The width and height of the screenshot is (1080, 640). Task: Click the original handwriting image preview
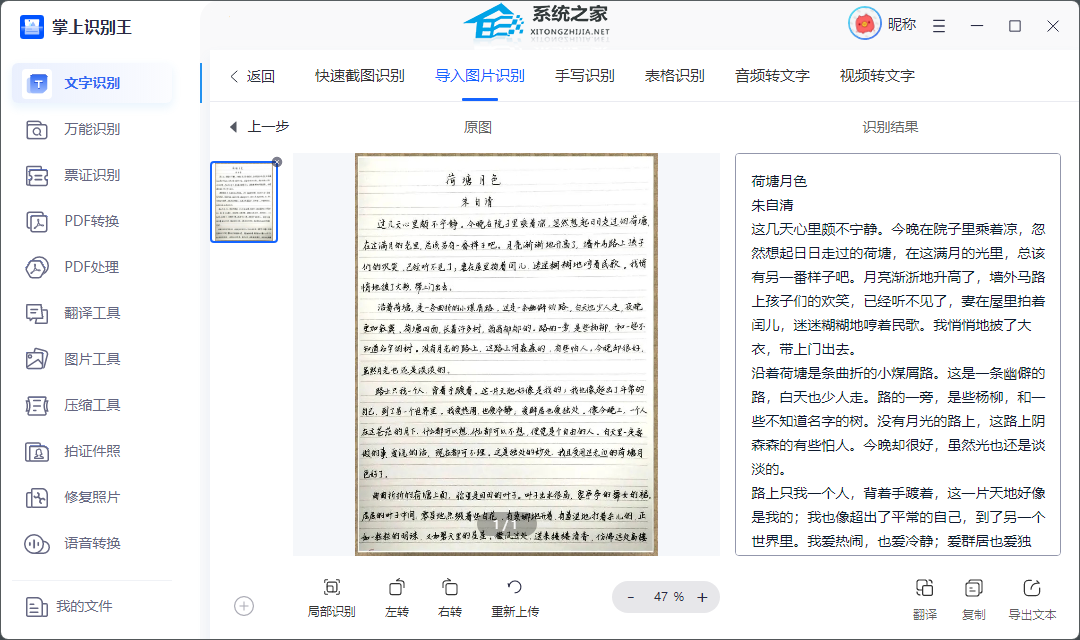tap(506, 354)
